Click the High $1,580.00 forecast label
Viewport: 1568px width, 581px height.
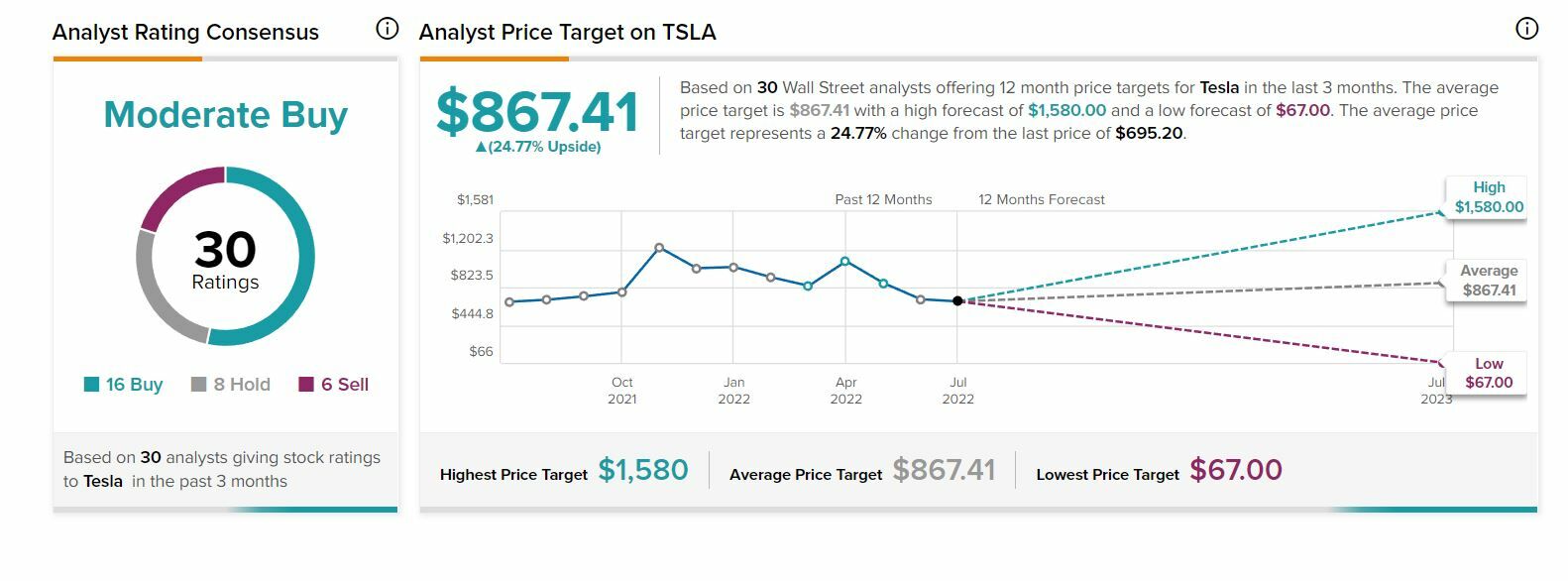click(x=1489, y=197)
